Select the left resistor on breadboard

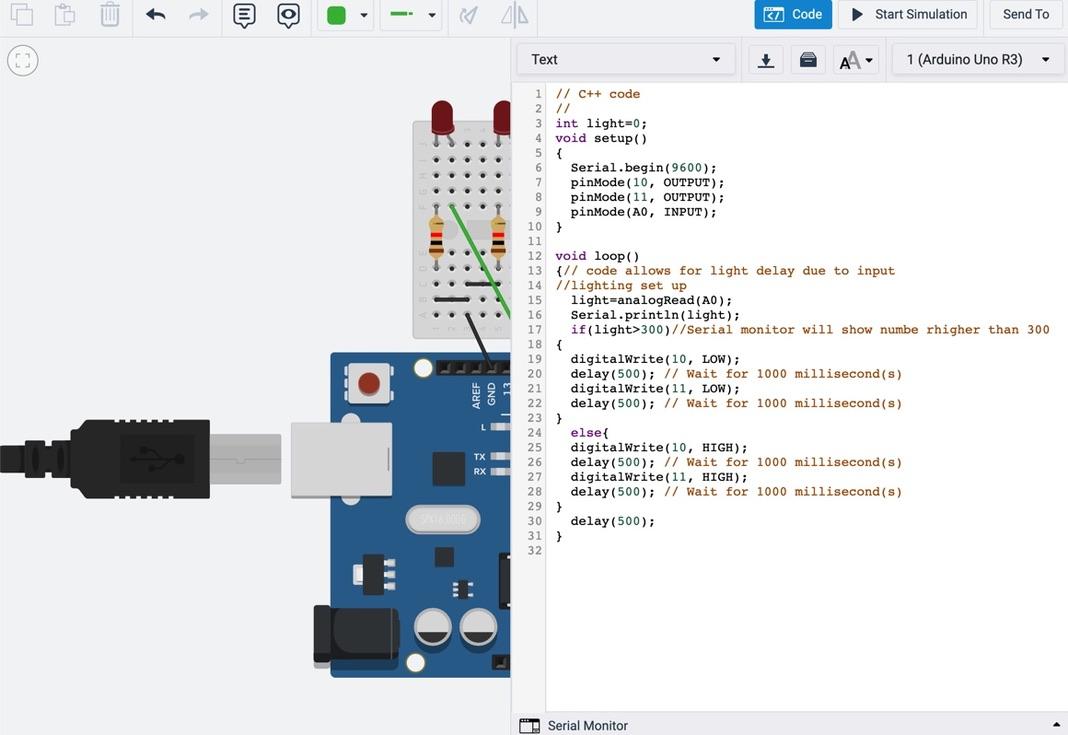(x=436, y=236)
